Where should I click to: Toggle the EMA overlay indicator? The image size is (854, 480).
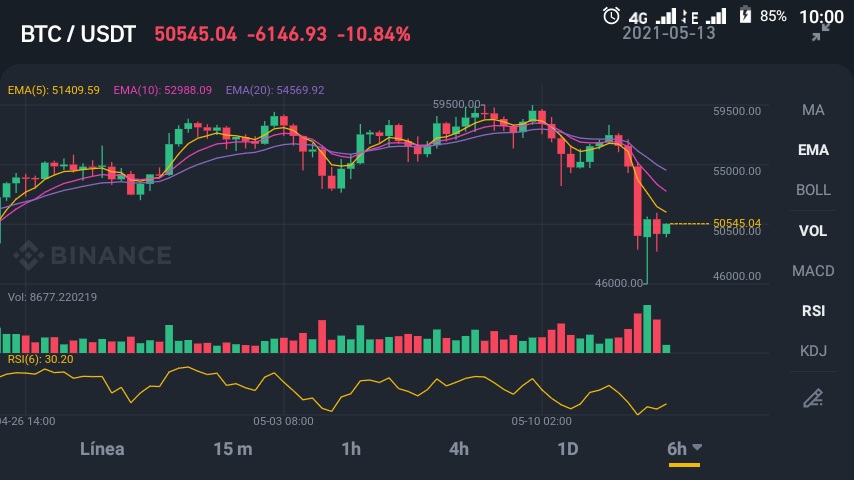(813, 150)
